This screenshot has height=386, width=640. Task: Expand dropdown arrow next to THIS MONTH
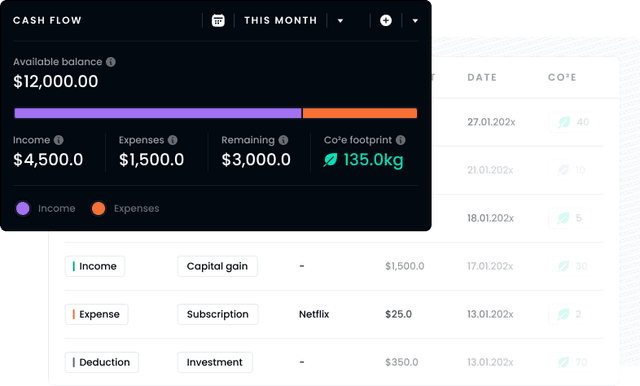point(340,21)
